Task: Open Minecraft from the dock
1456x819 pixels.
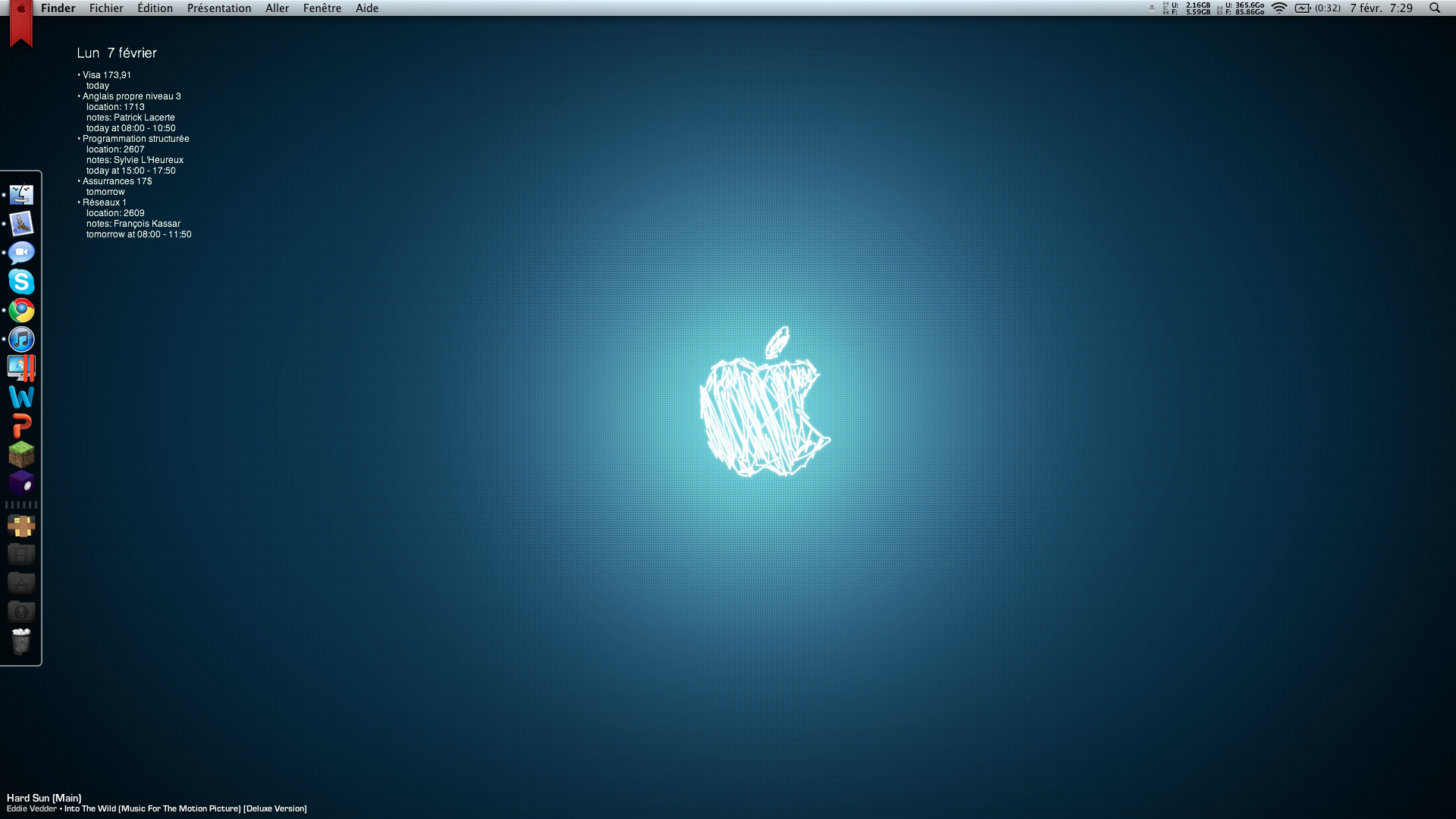Action: [21, 454]
